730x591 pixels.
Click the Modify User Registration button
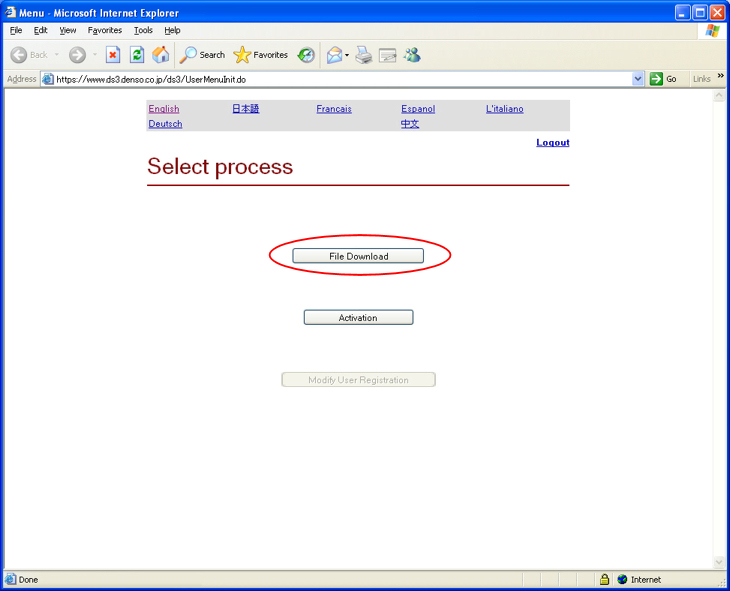pos(358,379)
